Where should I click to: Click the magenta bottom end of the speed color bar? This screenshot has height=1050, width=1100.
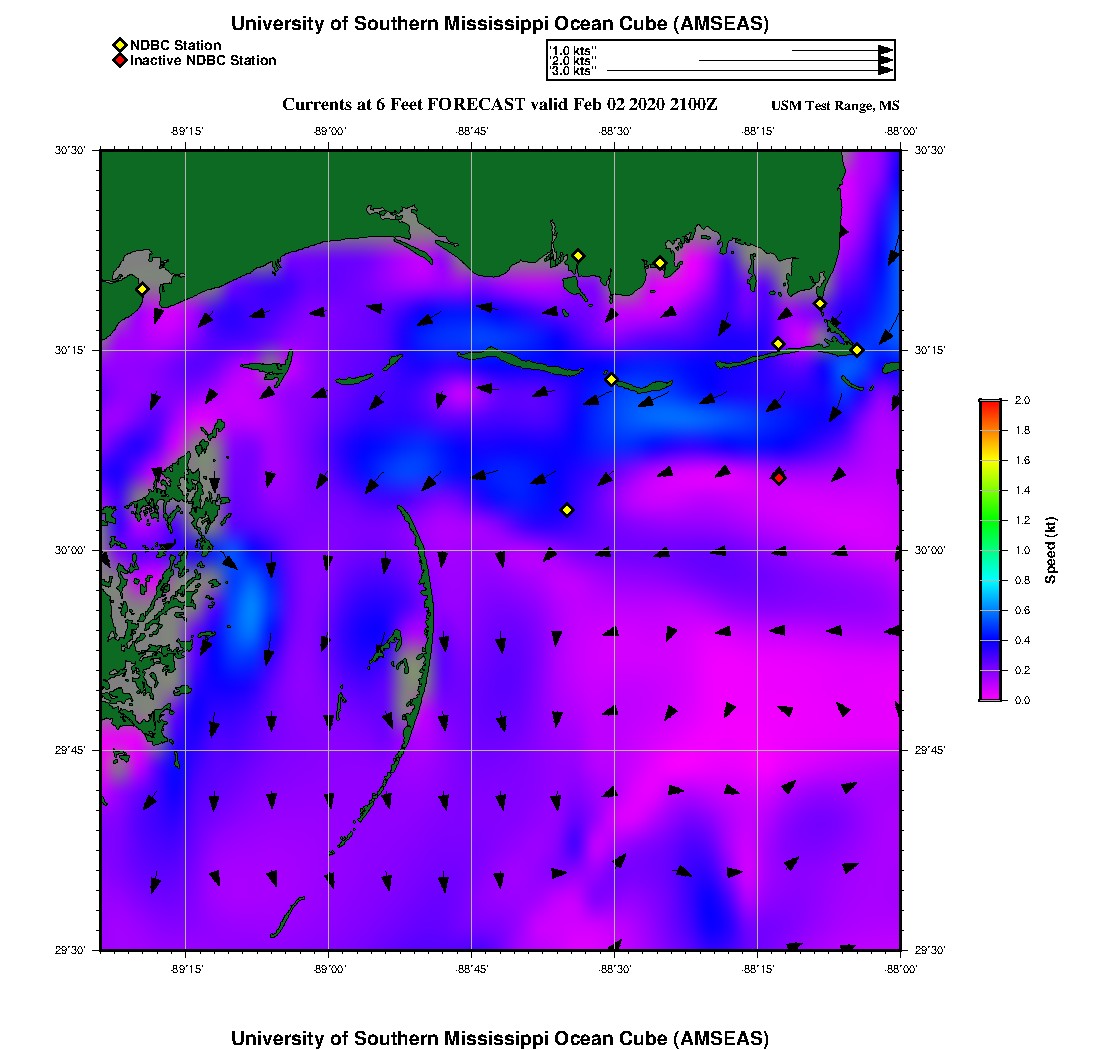[x=989, y=696]
